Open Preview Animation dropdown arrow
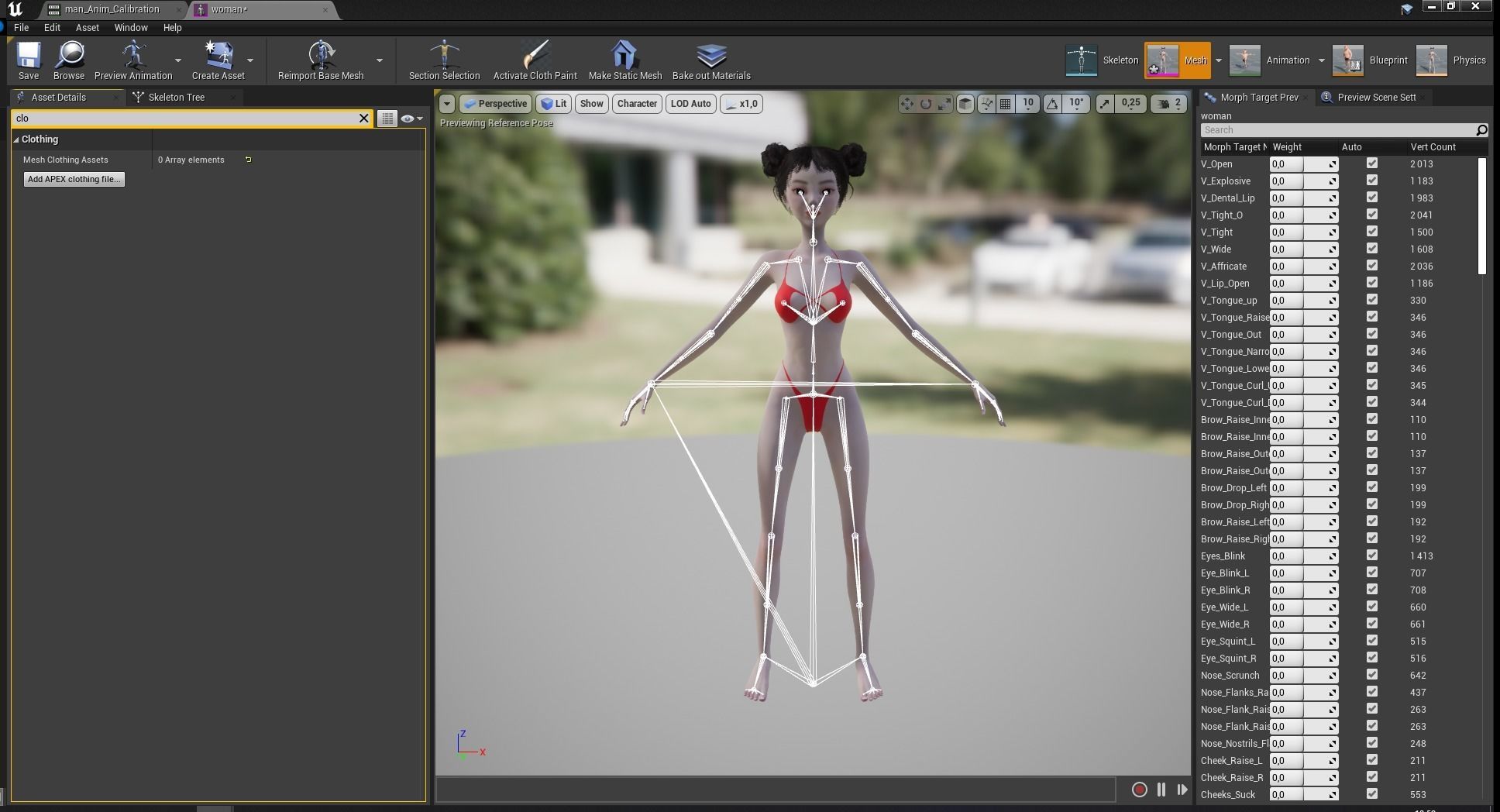This screenshot has width=1500, height=812. [x=178, y=60]
